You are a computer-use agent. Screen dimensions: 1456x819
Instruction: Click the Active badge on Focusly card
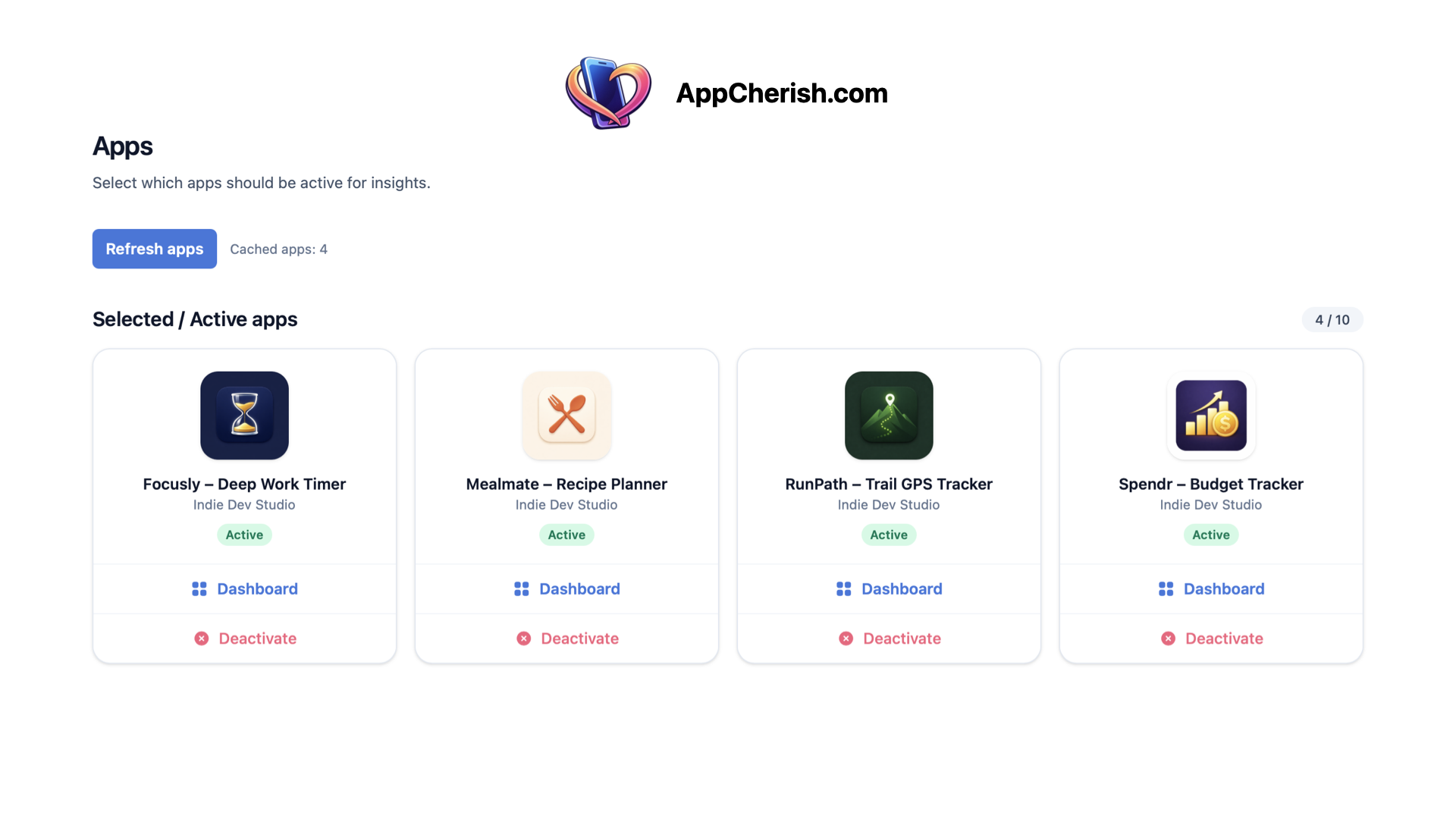pos(244,535)
